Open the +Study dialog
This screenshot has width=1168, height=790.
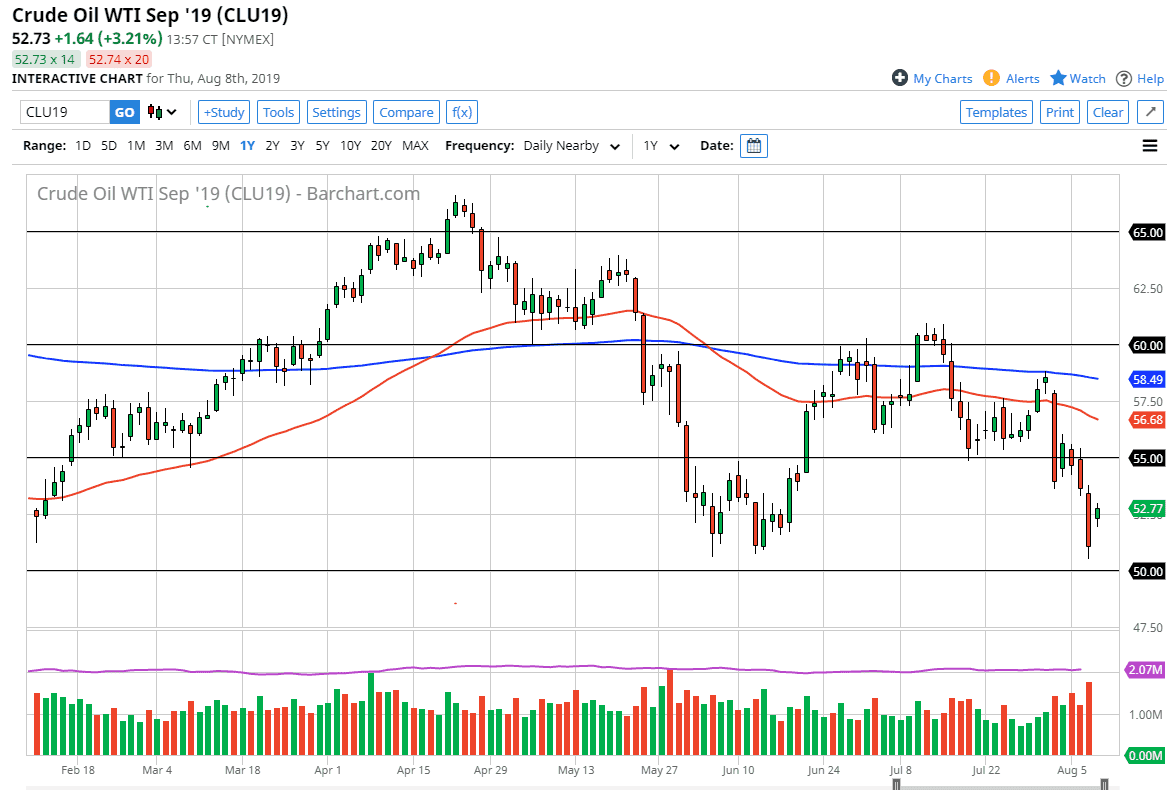[223, 112]
